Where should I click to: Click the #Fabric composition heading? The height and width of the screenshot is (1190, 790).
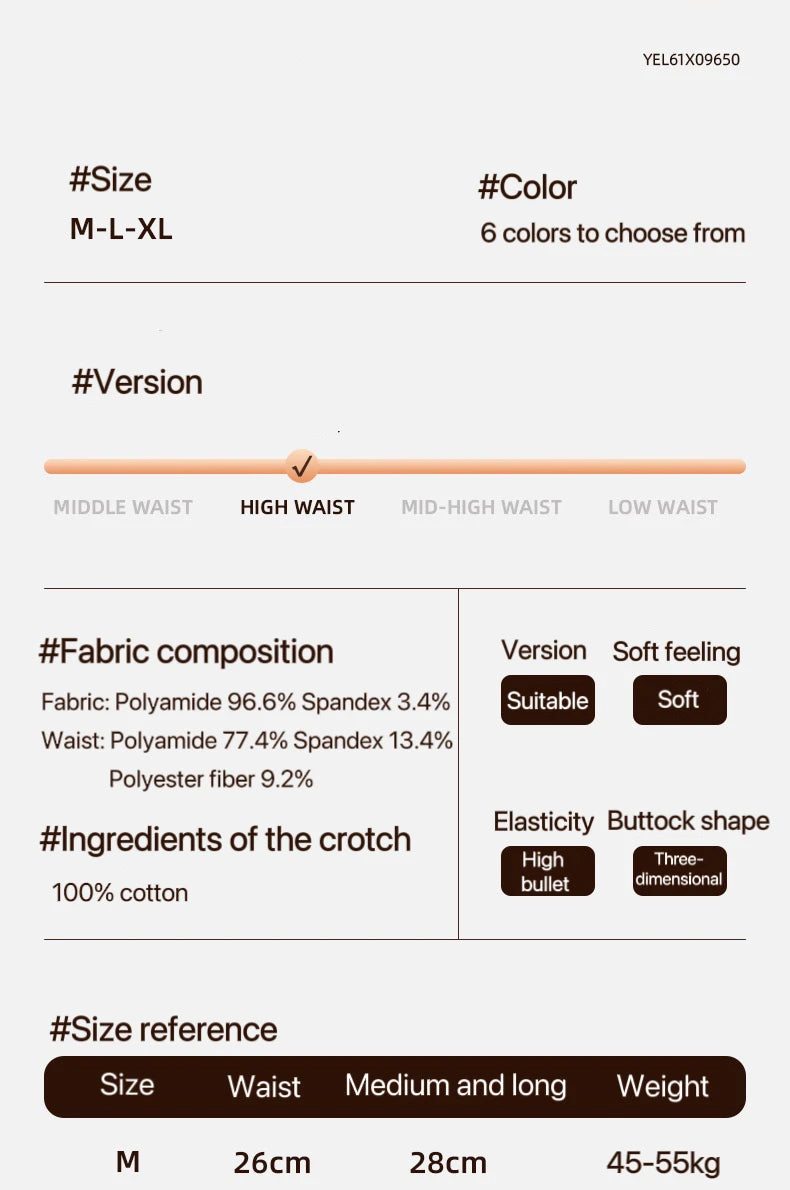point(186,652)
